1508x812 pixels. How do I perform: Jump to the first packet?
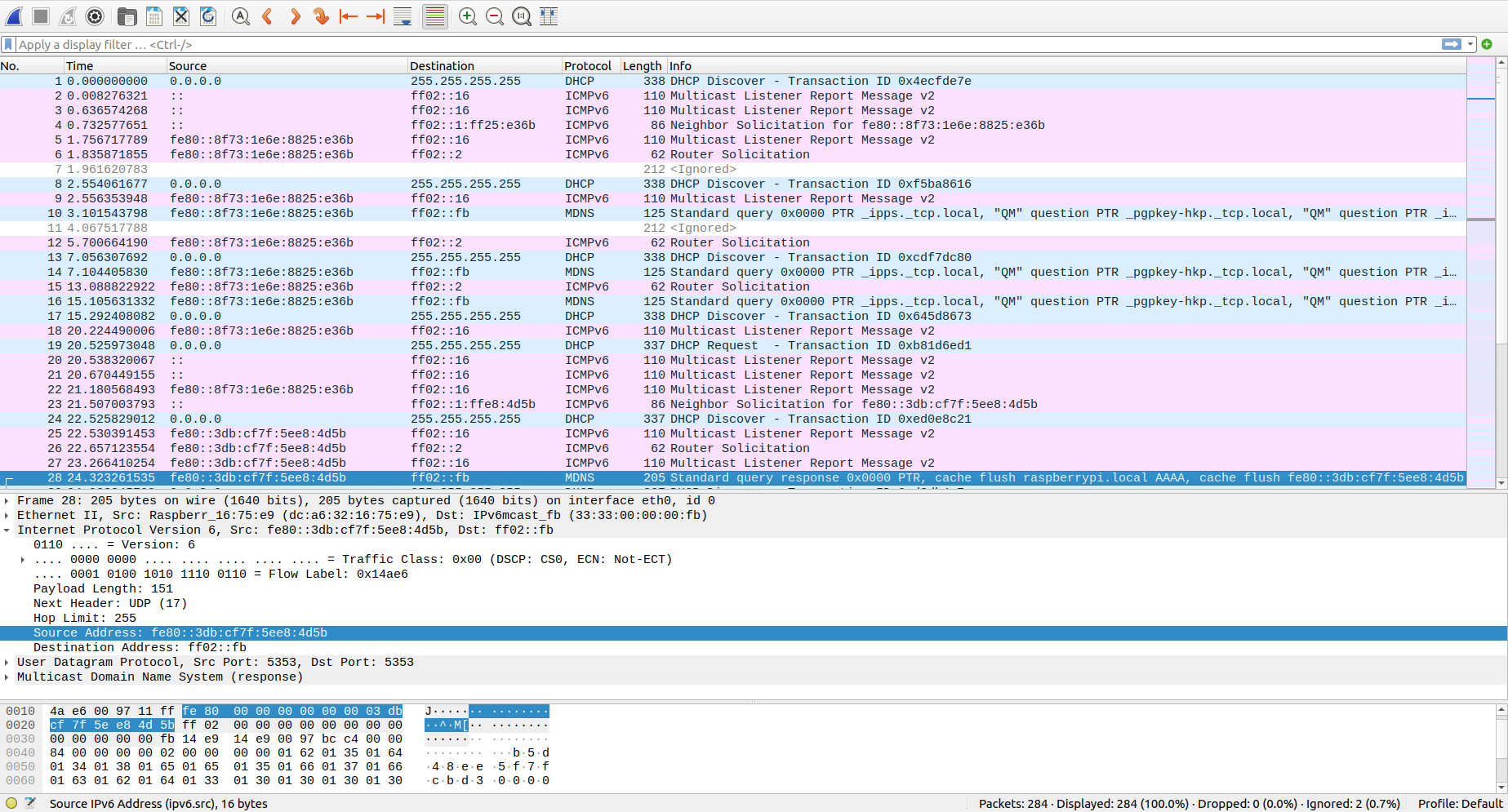click(x=349, y=16)
